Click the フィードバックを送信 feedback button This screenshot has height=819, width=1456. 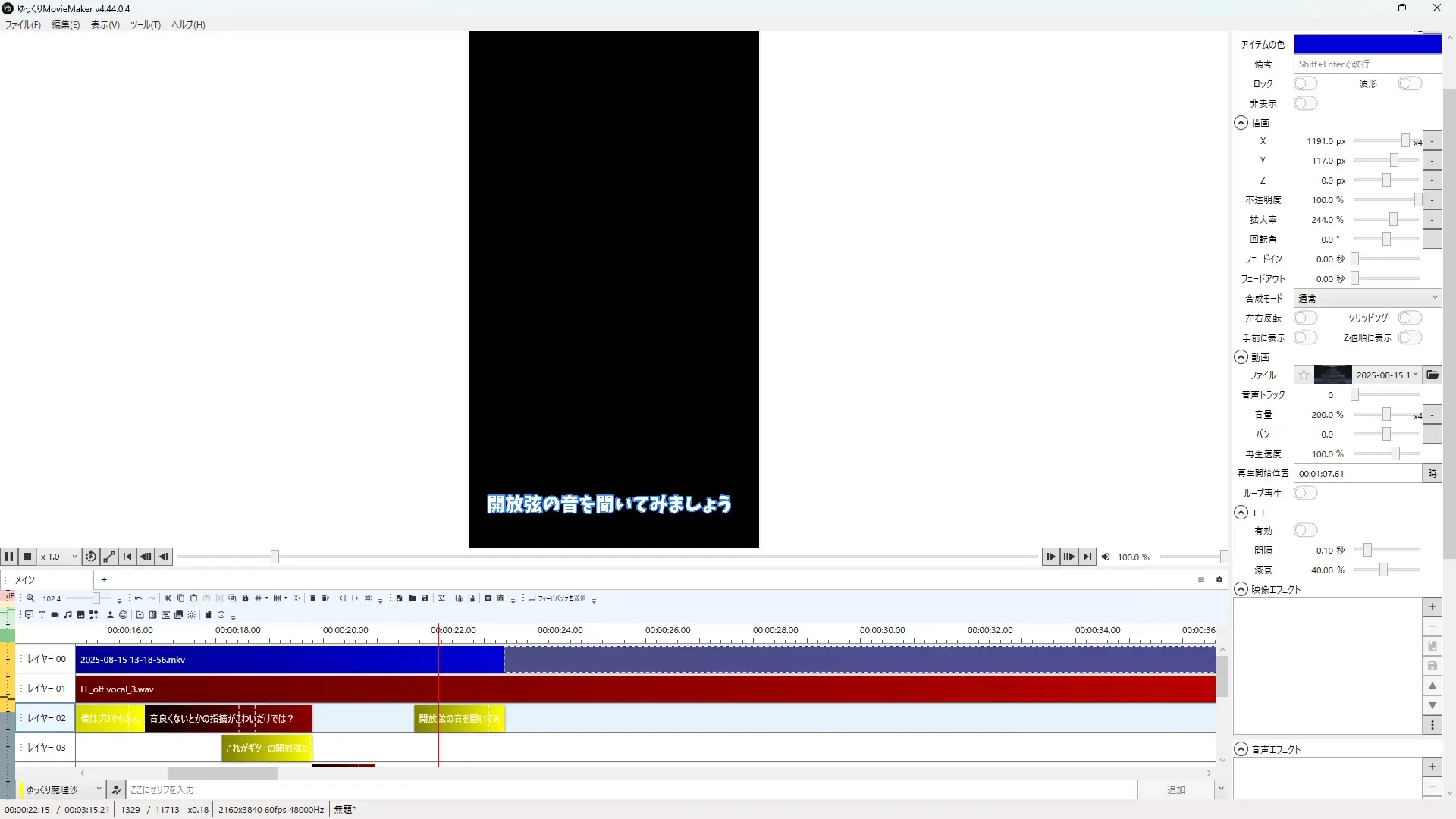(557, 598)
